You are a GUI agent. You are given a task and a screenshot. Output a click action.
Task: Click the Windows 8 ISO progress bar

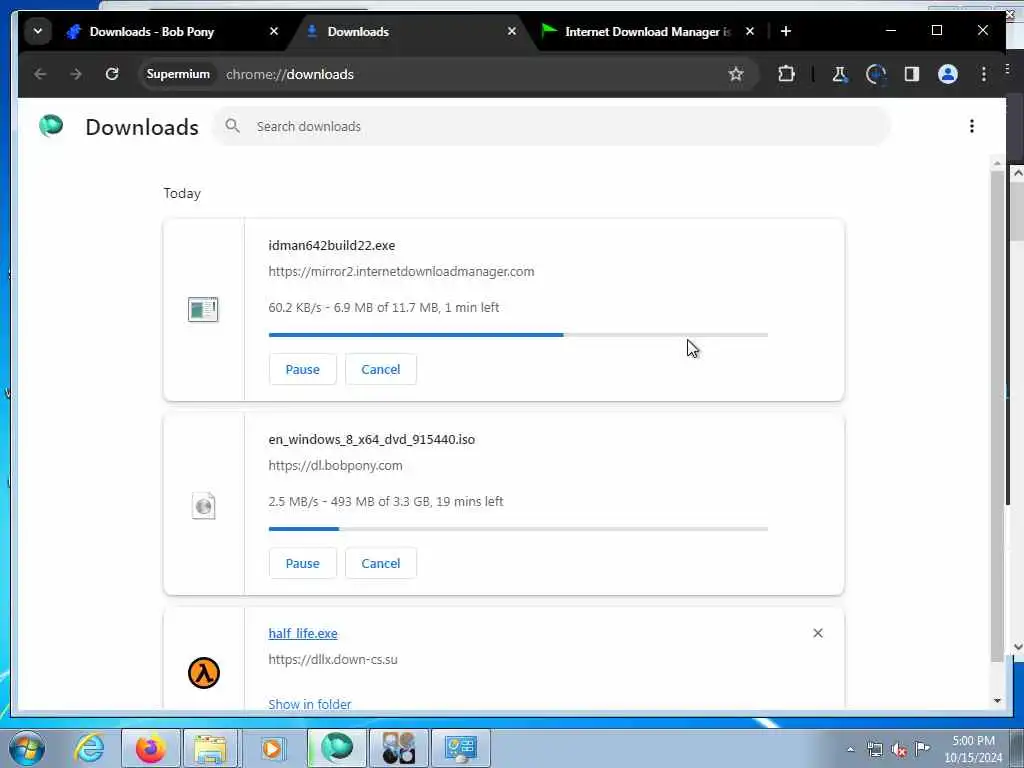[x=518, y=529]
